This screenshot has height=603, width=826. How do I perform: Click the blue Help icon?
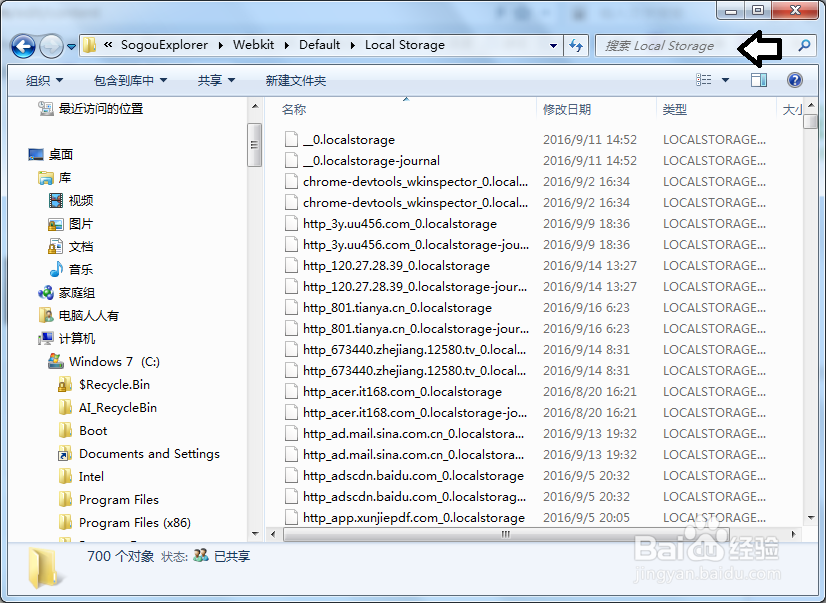point(794,80)
